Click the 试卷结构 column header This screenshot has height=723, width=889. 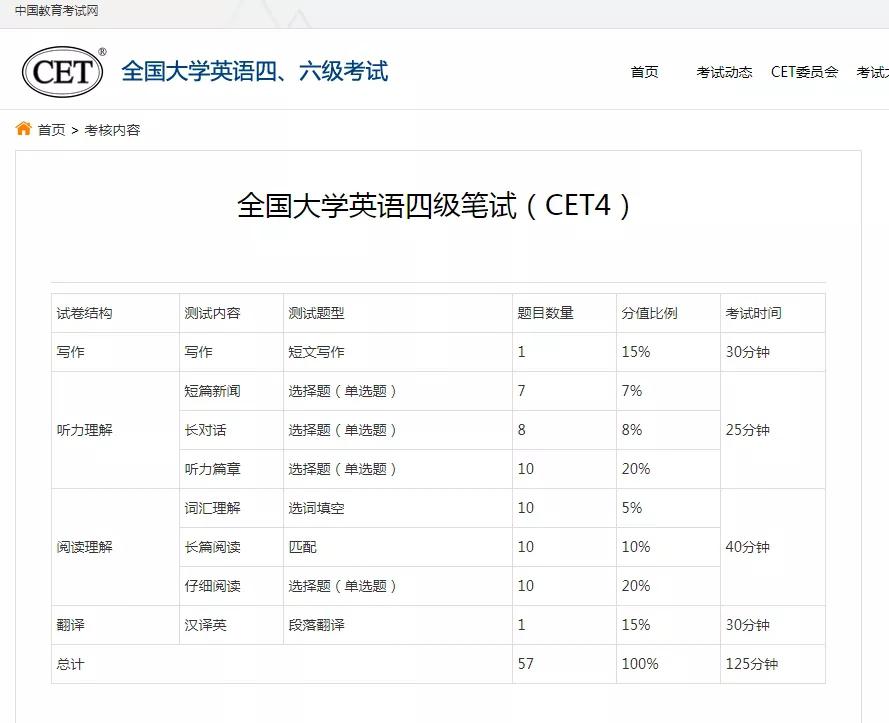coord(85,313)
